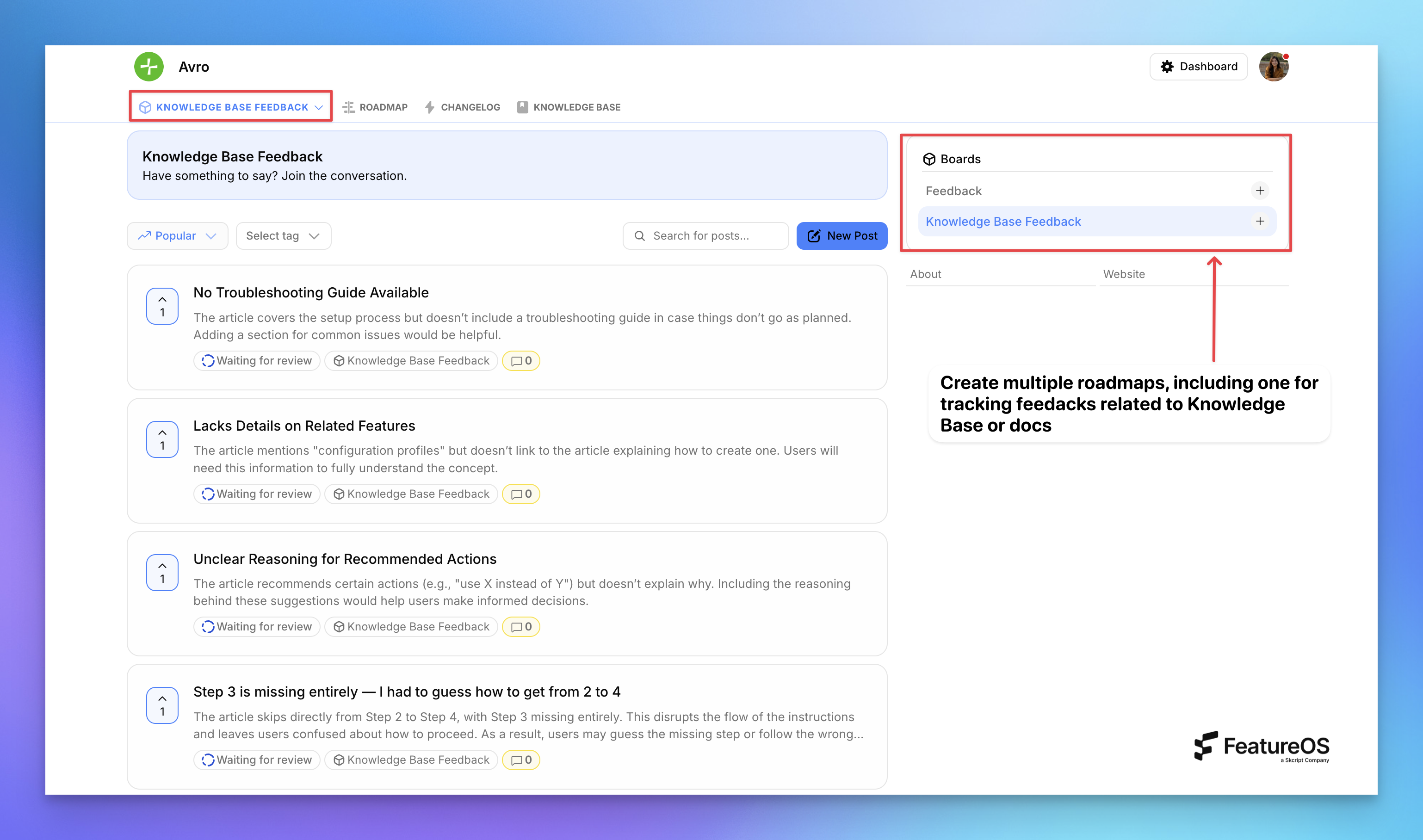
Task: Click the Knowledge Base book icon
Action: [521, 107]
